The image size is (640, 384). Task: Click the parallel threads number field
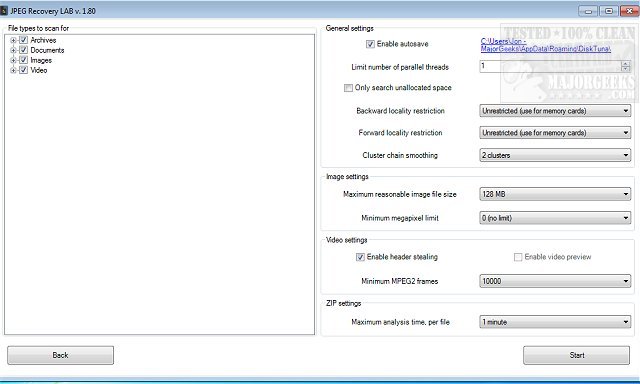pos(550,66)
